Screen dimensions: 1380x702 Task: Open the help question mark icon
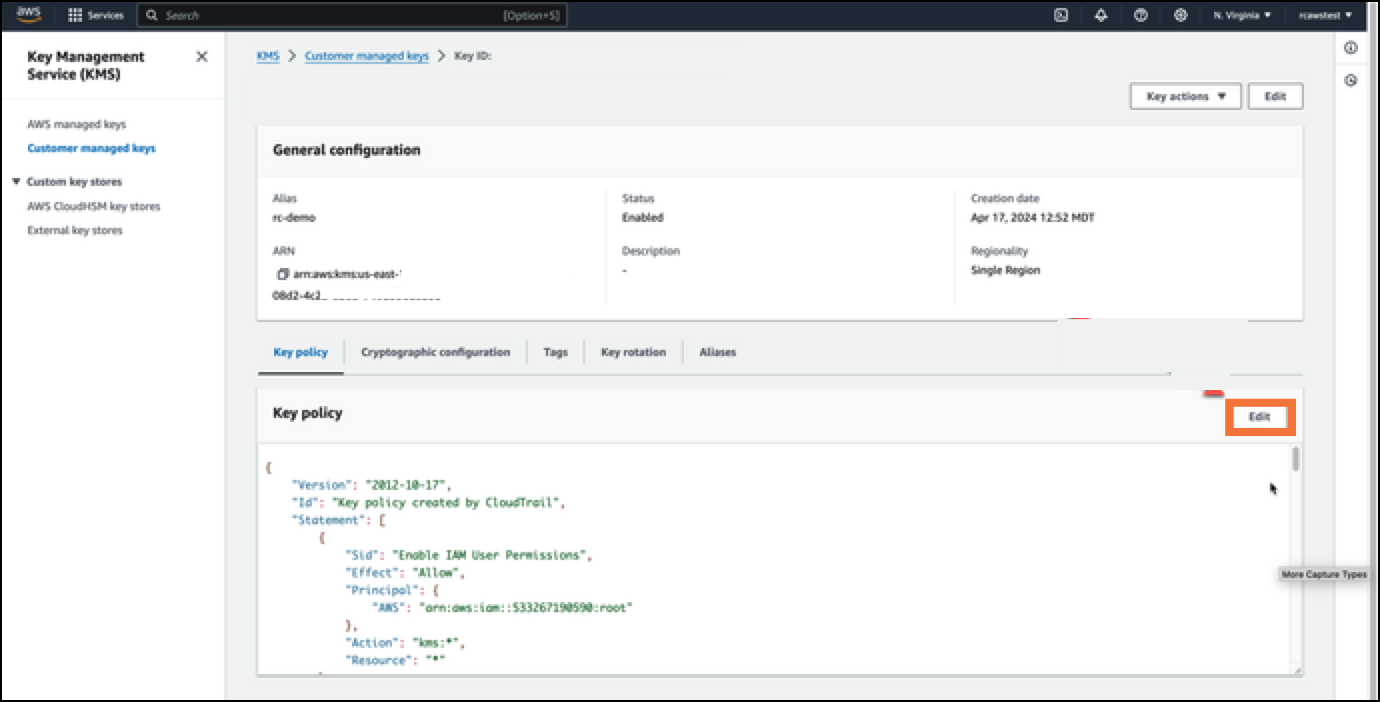click(x=1141, y=15)
